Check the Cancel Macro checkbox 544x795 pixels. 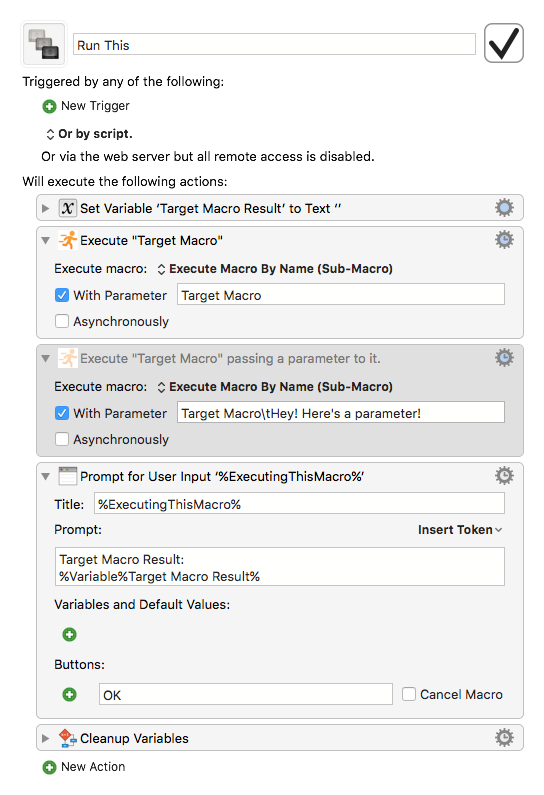[x=409, y=694]
